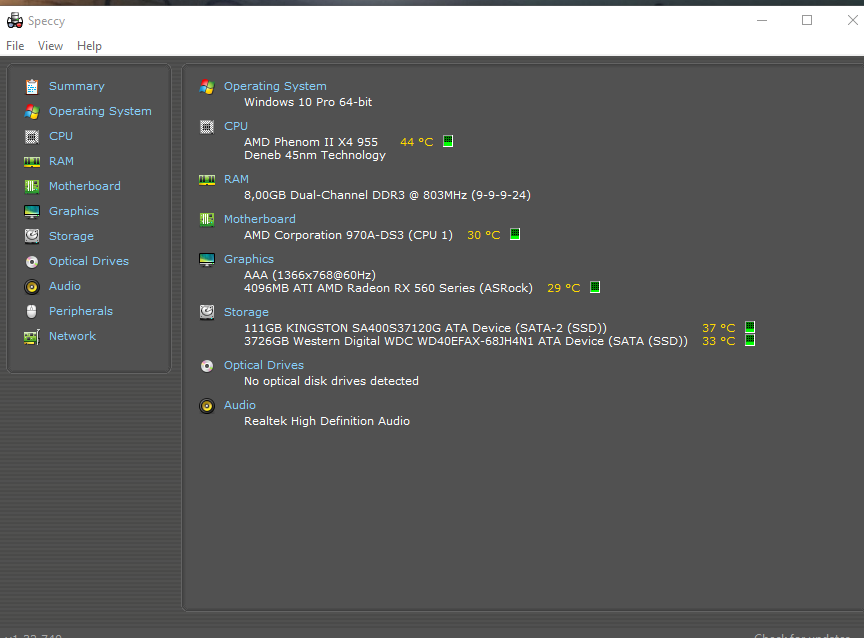Click the Optical Drives heading link in summary
The image size is (864, 638).
264,365
